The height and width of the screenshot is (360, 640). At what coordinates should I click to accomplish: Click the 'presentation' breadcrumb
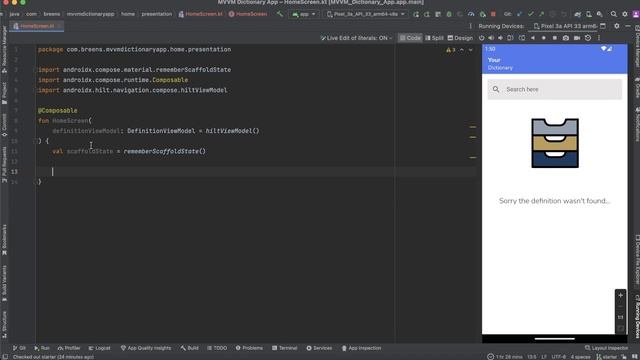(157, 14)
